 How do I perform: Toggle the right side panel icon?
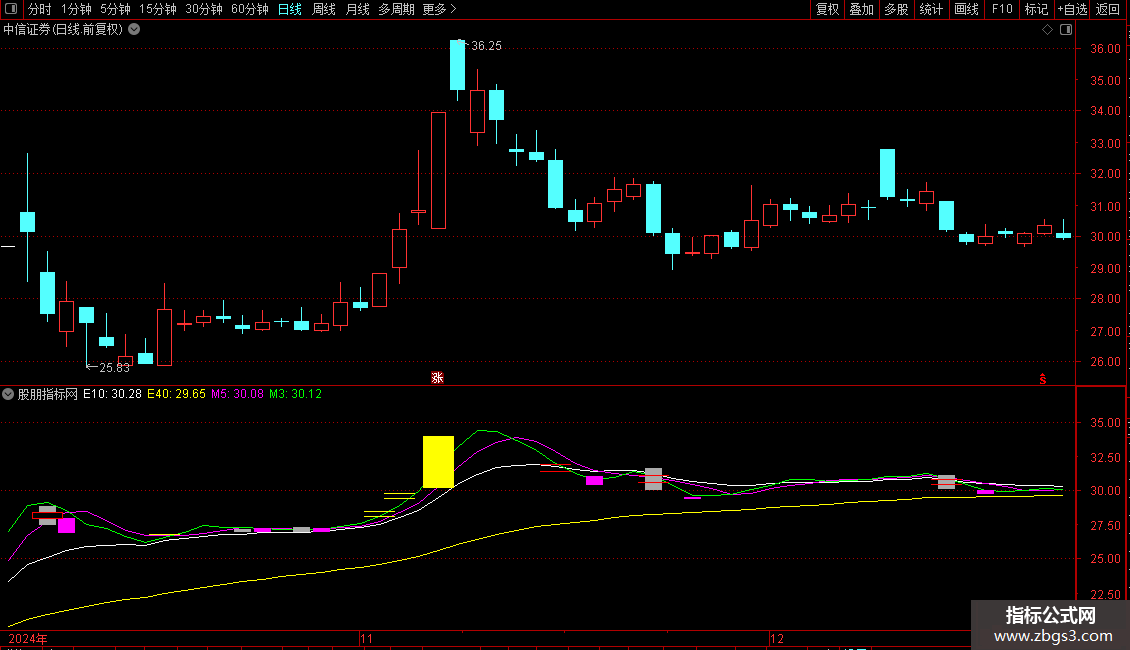pyautogui.click(x=1066, y=30)
